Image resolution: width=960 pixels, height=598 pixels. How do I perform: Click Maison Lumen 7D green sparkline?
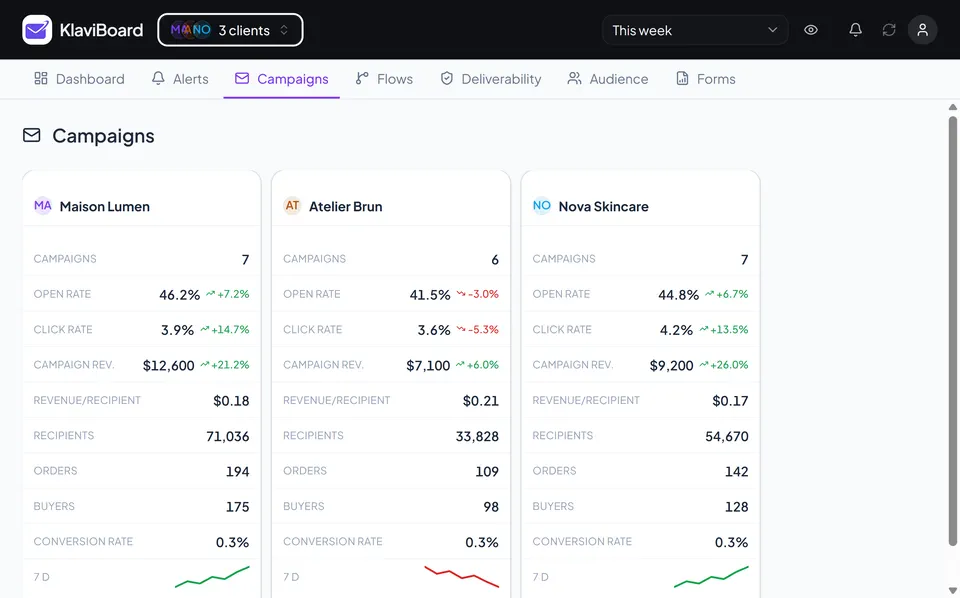(x=212, y=577)
